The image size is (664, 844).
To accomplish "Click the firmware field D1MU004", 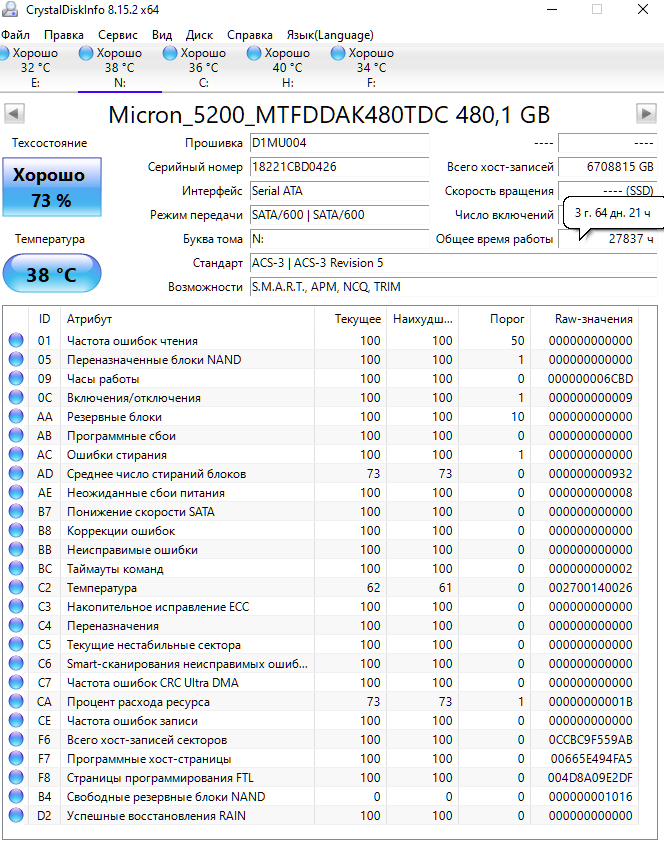I will coord(340,143).
